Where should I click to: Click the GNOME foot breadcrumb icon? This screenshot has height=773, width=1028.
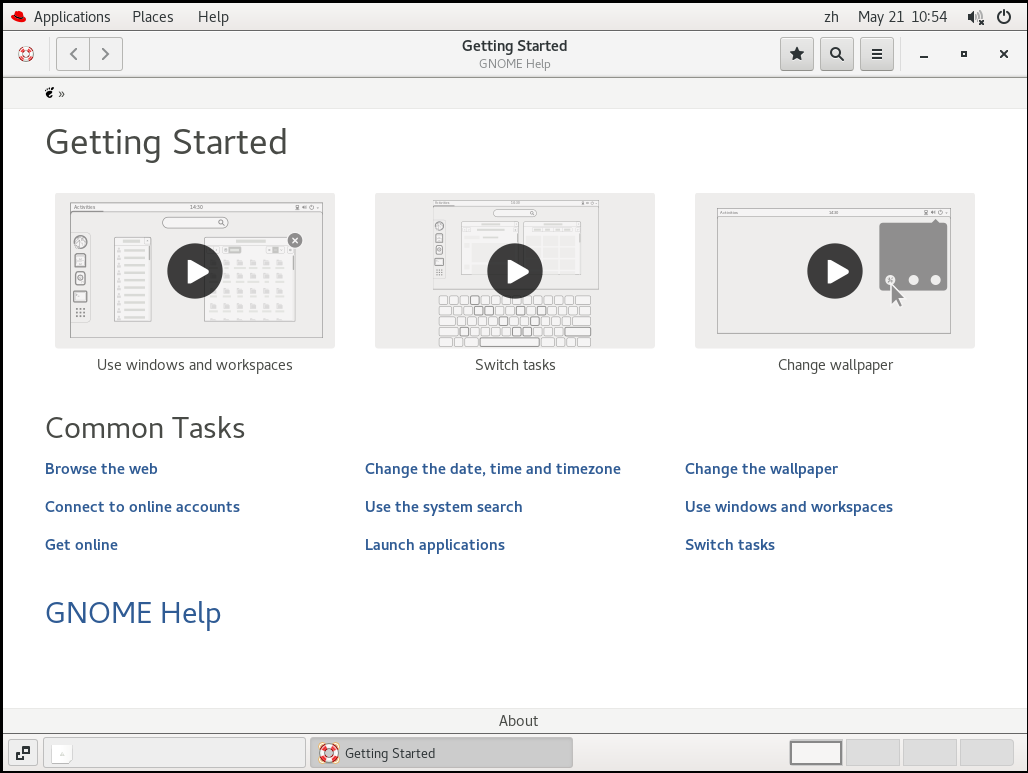tap(49, 93)
